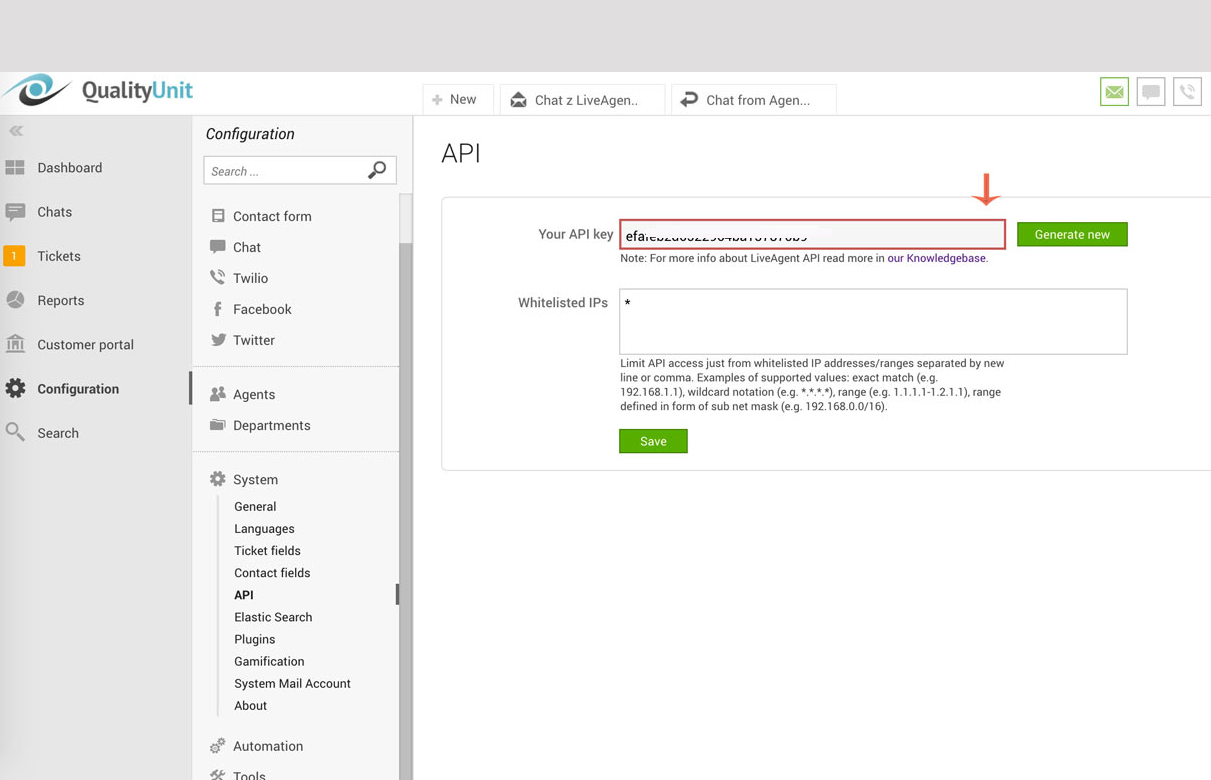Click the Your API key field

pyautogui.click(x=812, y=235)
